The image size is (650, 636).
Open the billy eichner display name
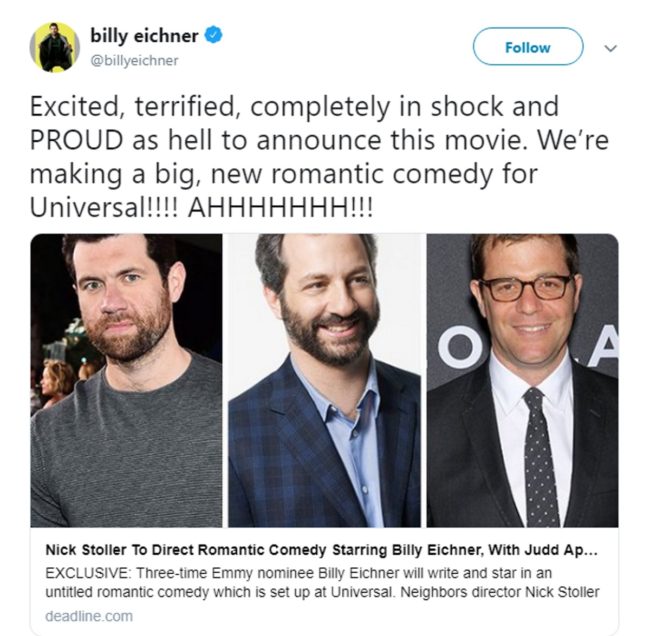tap(144, 36)
